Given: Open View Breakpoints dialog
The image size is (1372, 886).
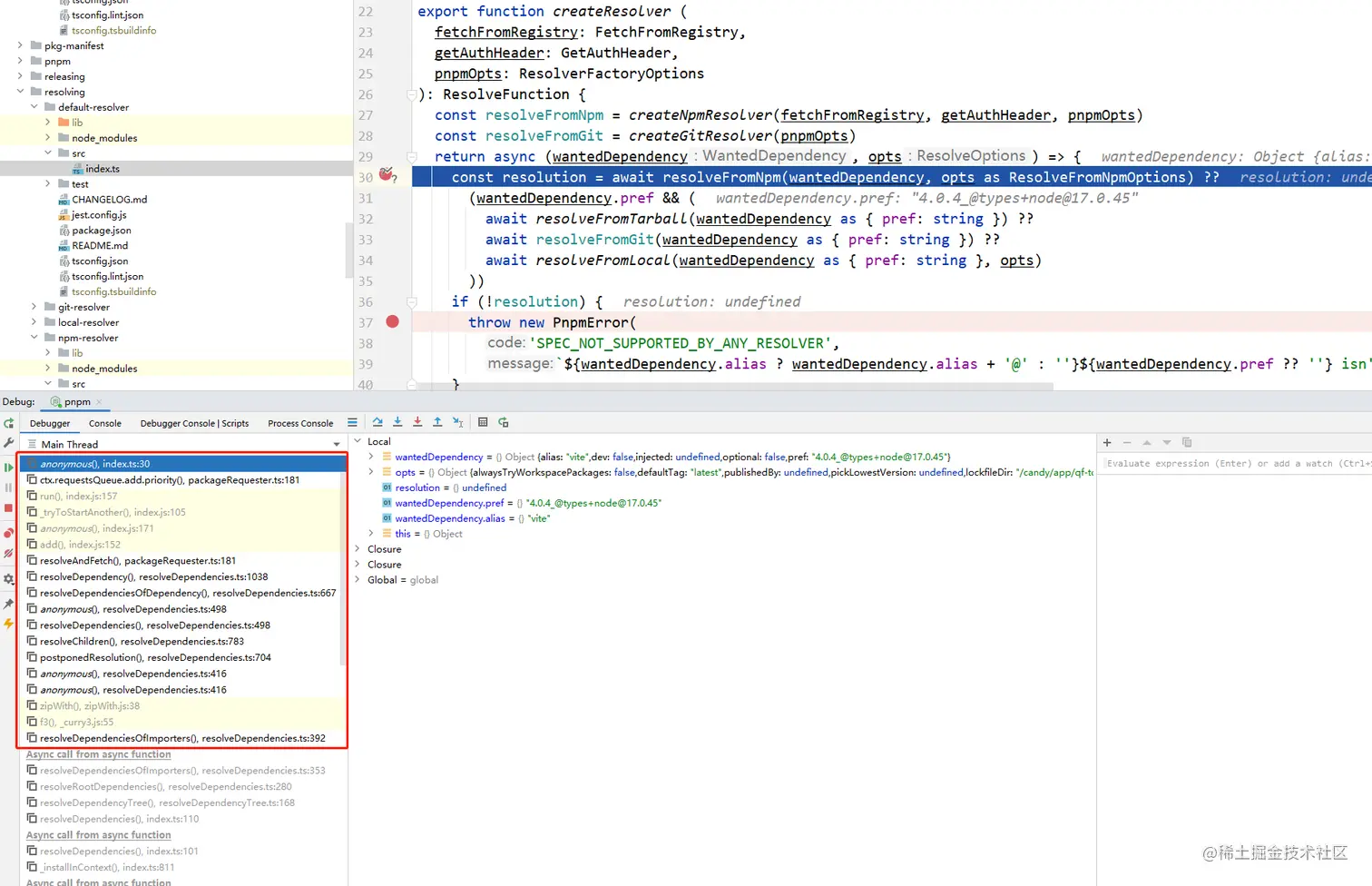Looking at the screenshot, I should click(9, 533).
